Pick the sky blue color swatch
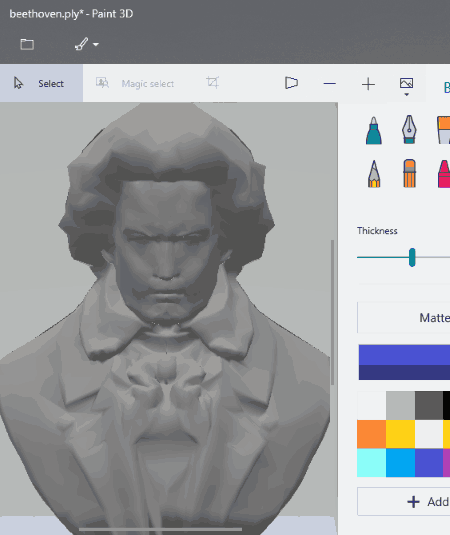The image size is (450, 535). (401, 463)
